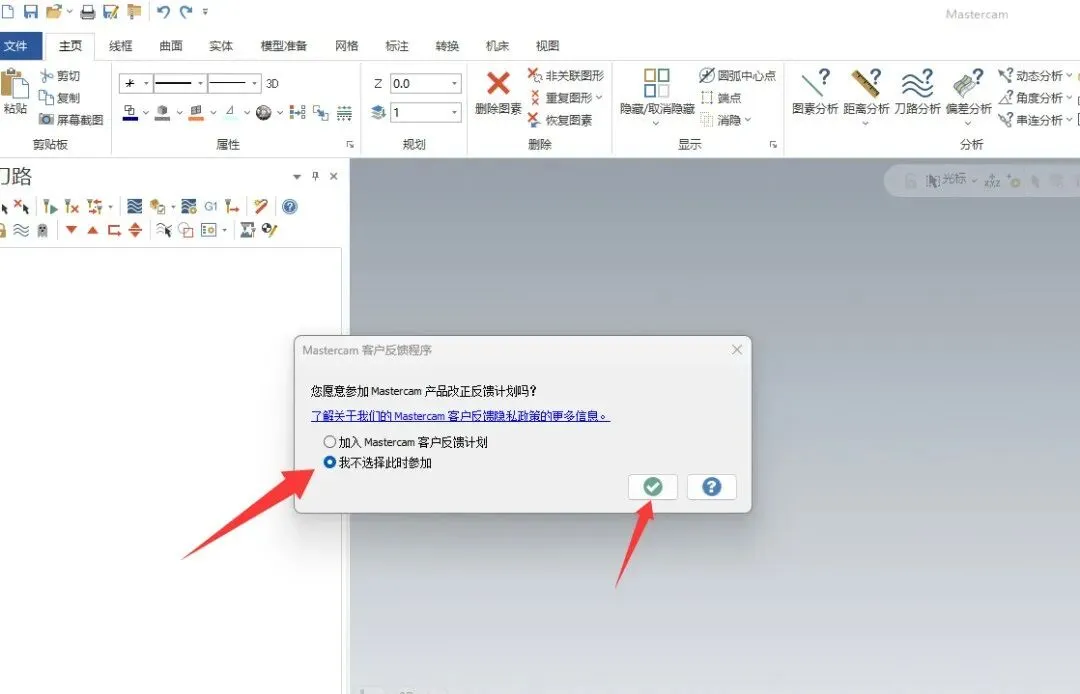1080x694 pixels.
Task: Click the Z depth input field
Action: [x=420, y=83]
